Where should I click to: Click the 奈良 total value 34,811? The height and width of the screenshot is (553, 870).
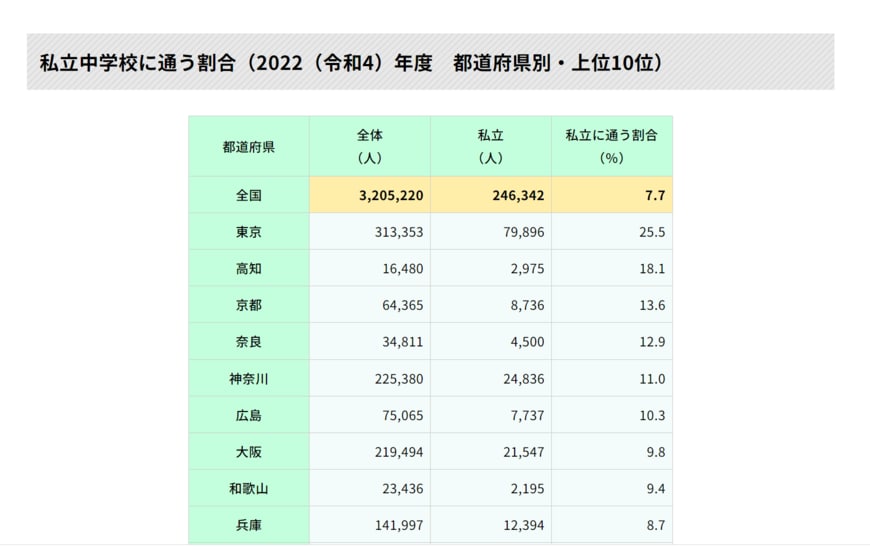(x=402, y=342)
